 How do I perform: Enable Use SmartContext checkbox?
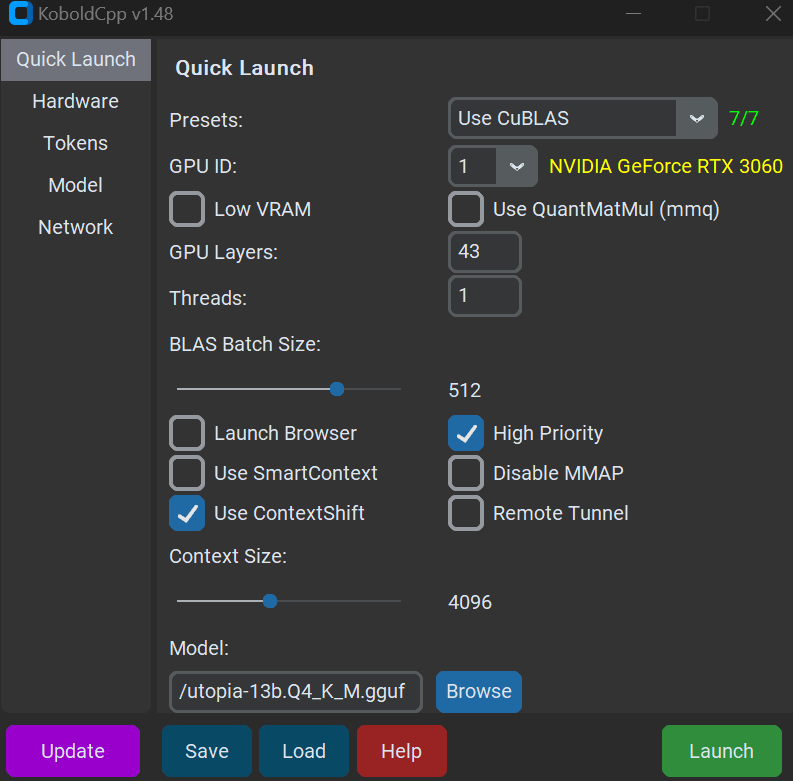coord(187,473)
